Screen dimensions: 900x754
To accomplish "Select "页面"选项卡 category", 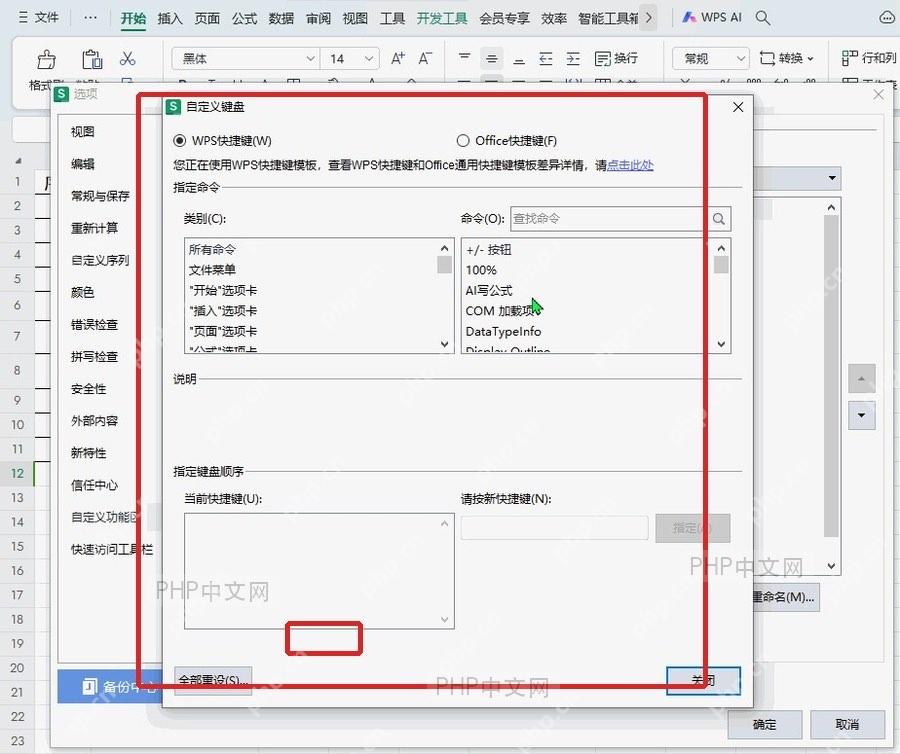I will click(223, 332).
